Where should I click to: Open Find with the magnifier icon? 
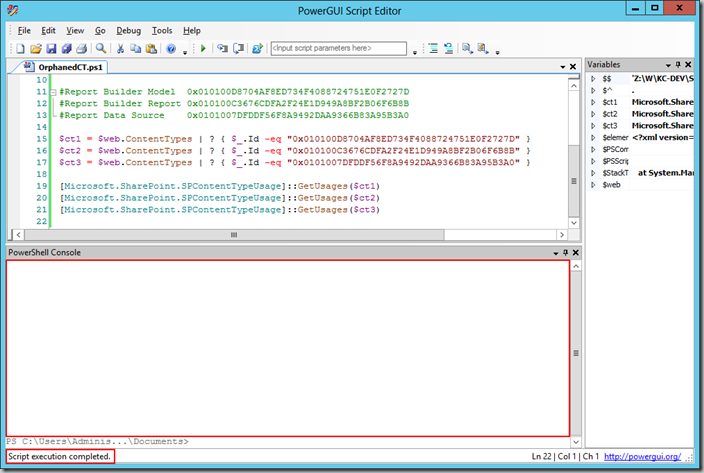[101, 48]
